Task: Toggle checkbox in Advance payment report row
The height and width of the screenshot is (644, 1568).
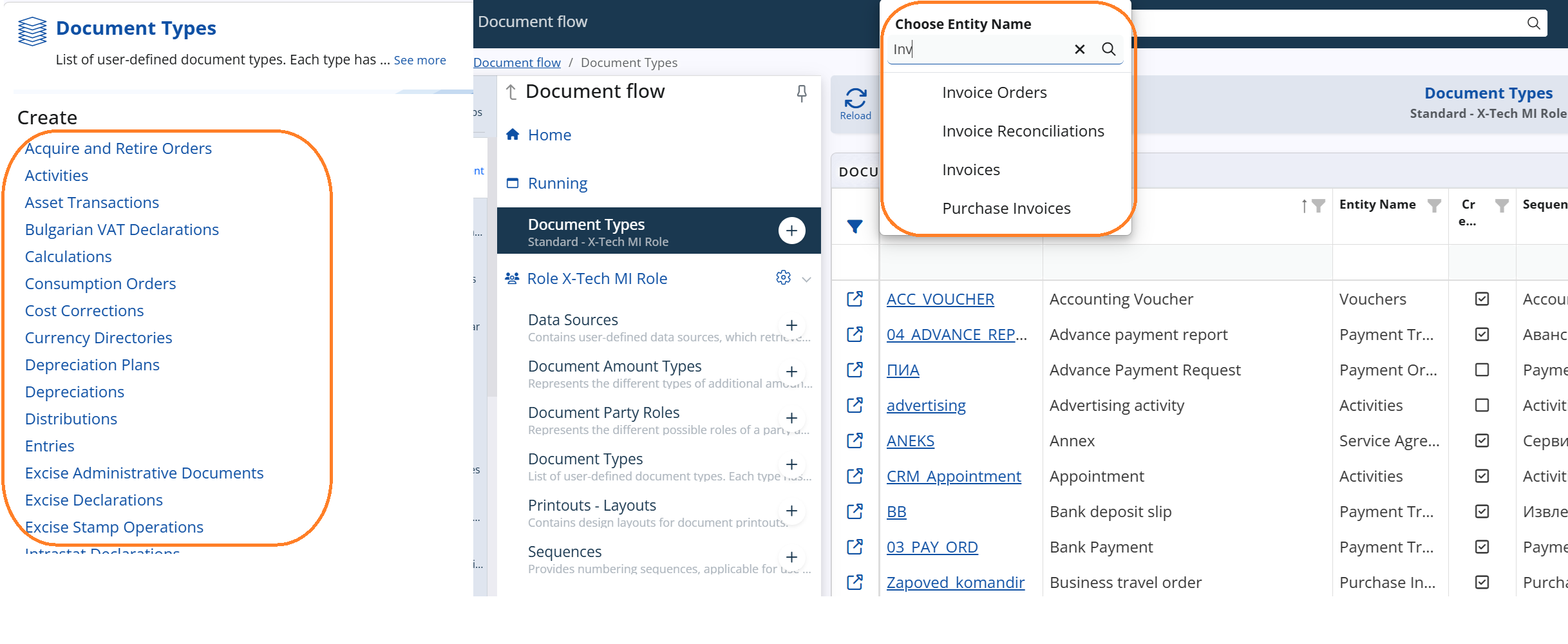Action: point(1482,334)
